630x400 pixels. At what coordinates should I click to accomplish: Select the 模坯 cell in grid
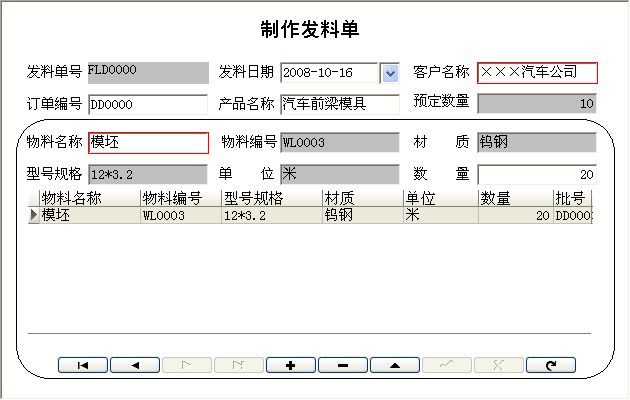(90, 215)
